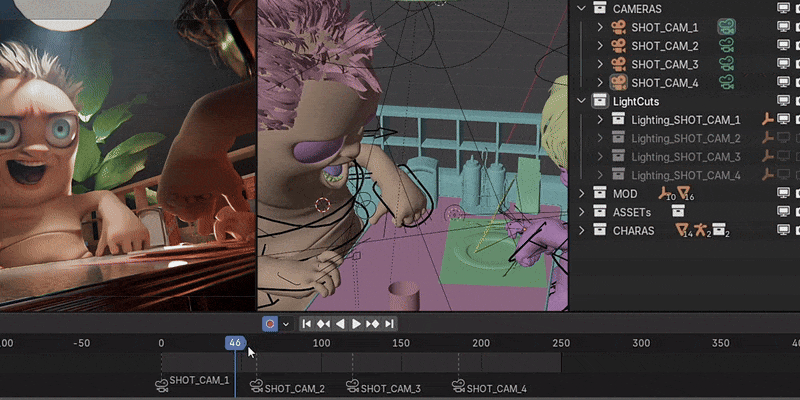Image resolution: width=800 pixels, height=400 pixels.
Task: Click frame 200 on the timeline ruler
Action: [x=481, y=343]
